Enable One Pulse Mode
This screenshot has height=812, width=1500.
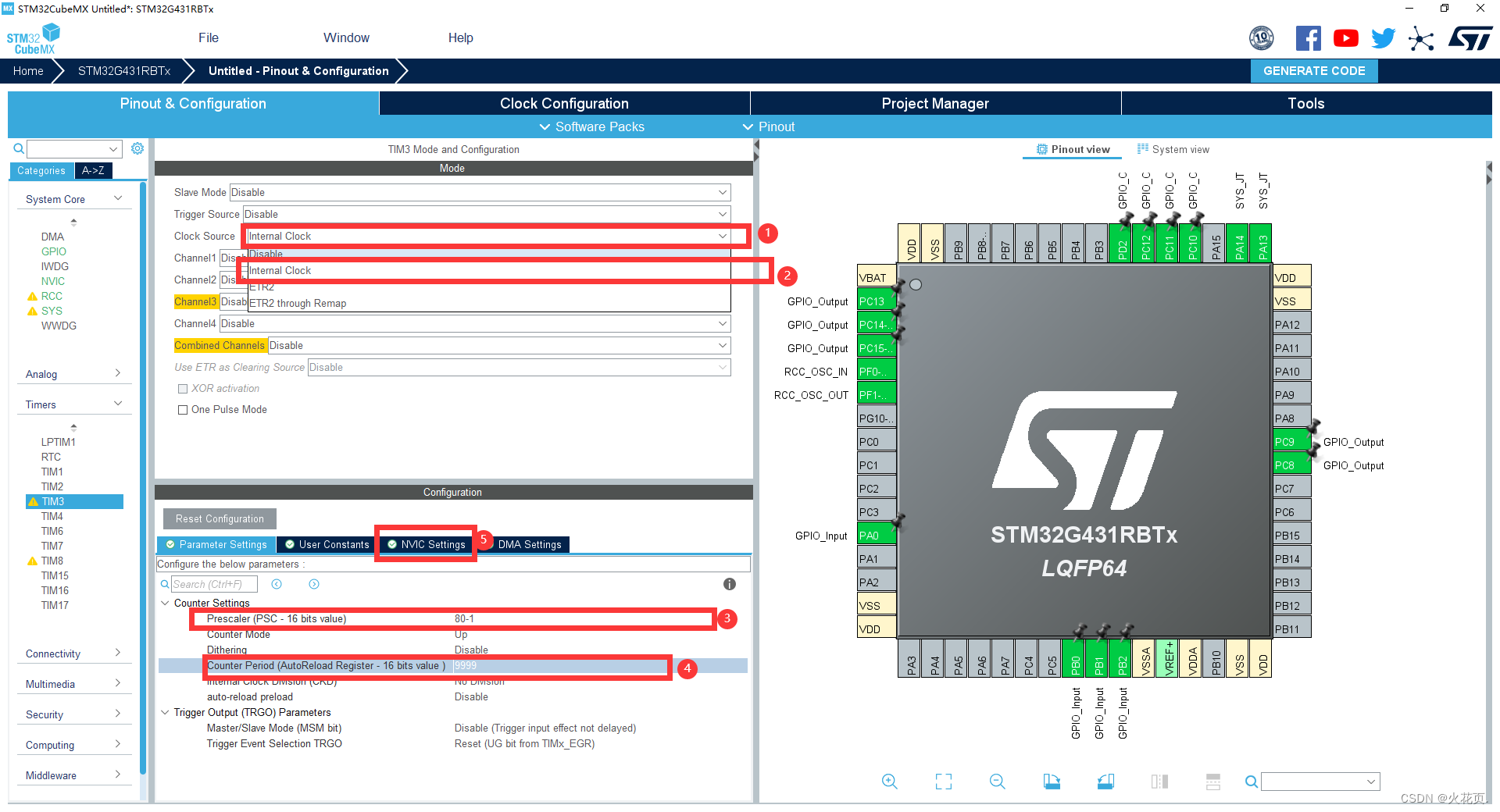(184, 409)
